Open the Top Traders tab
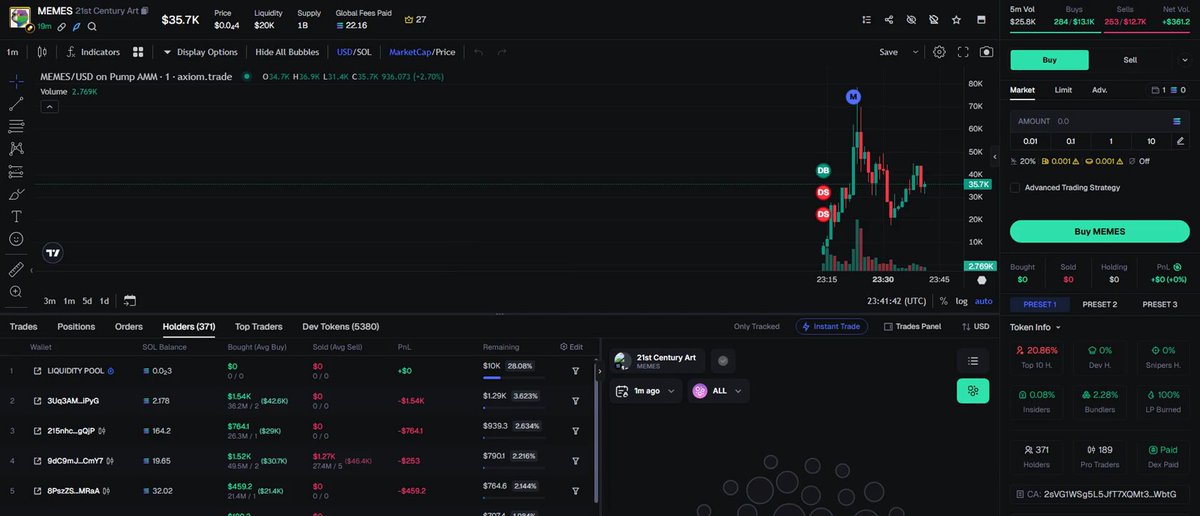This screenshot has width=1200, height=516. (x=258, y=326)
